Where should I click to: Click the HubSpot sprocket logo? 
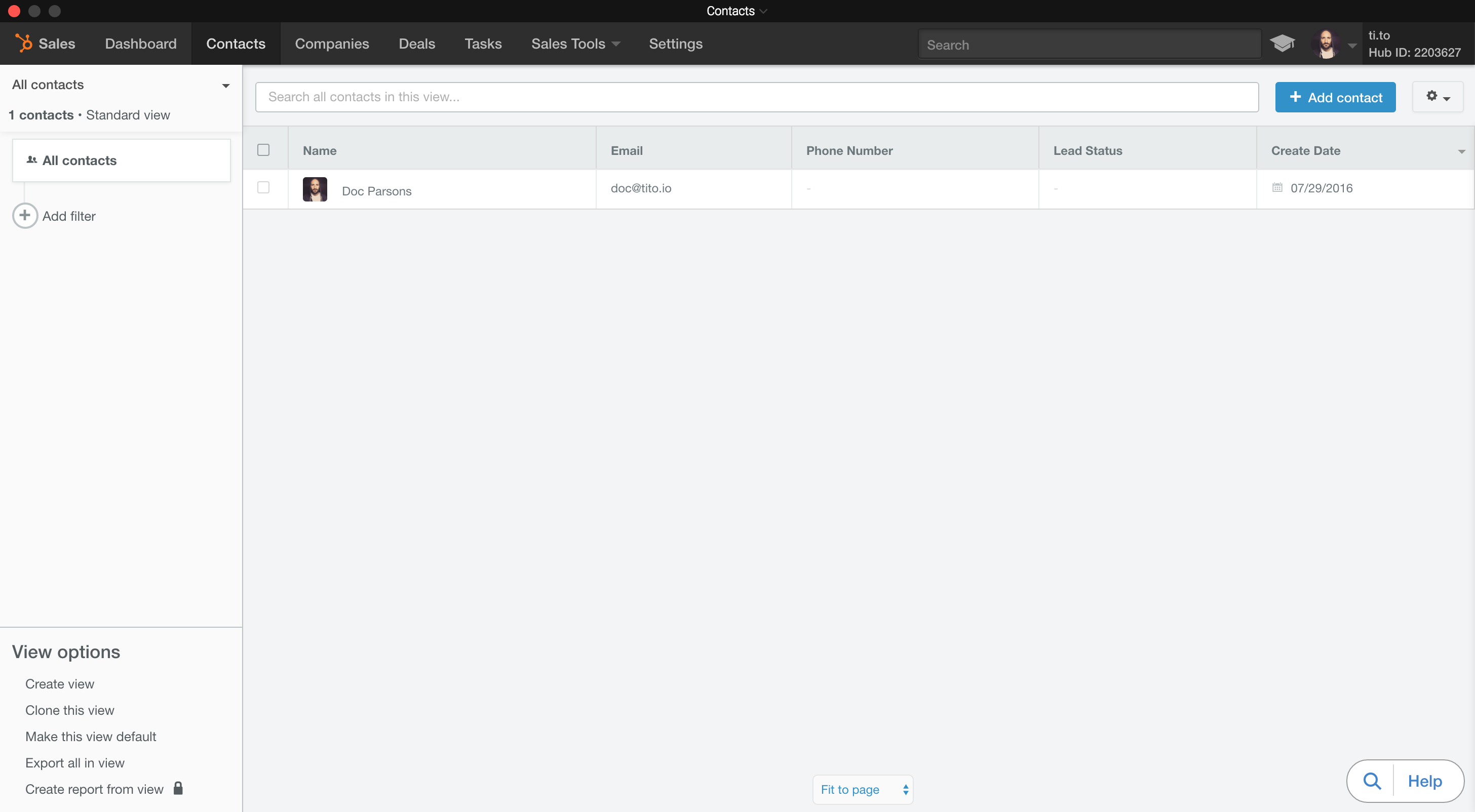coord(23,44)
